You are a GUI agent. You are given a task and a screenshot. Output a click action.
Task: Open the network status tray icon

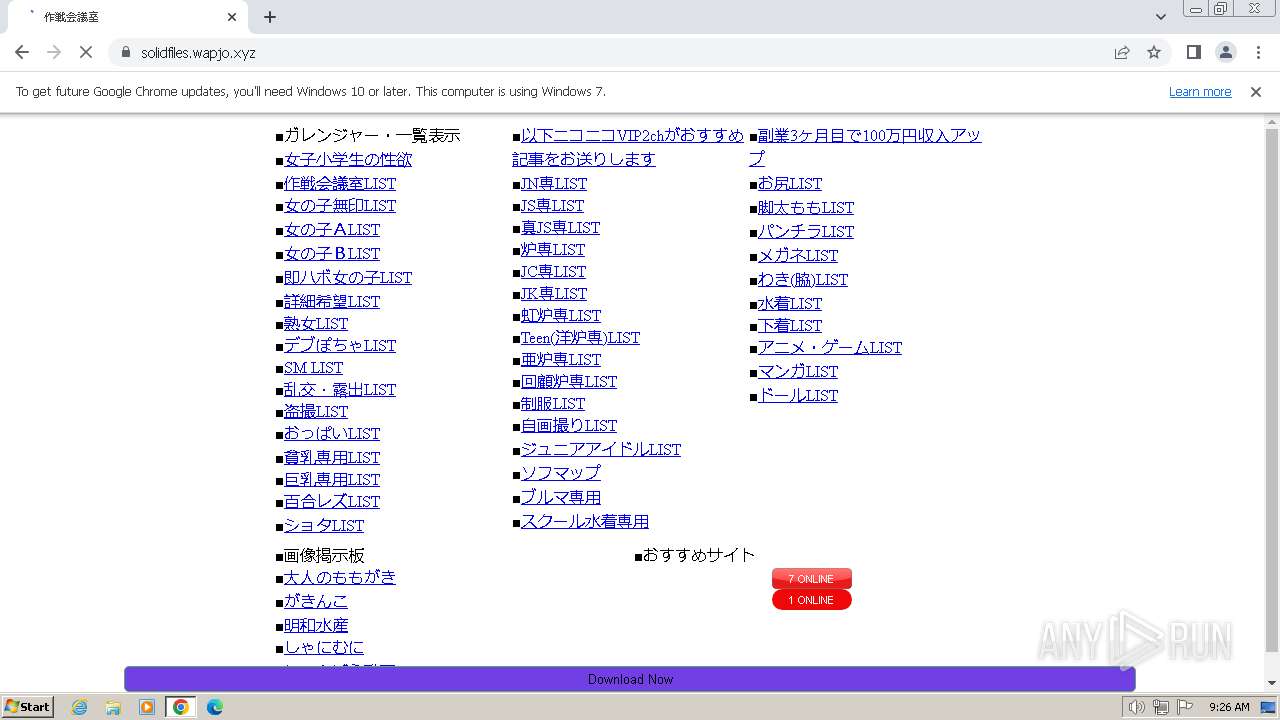tap(1161, 707)
